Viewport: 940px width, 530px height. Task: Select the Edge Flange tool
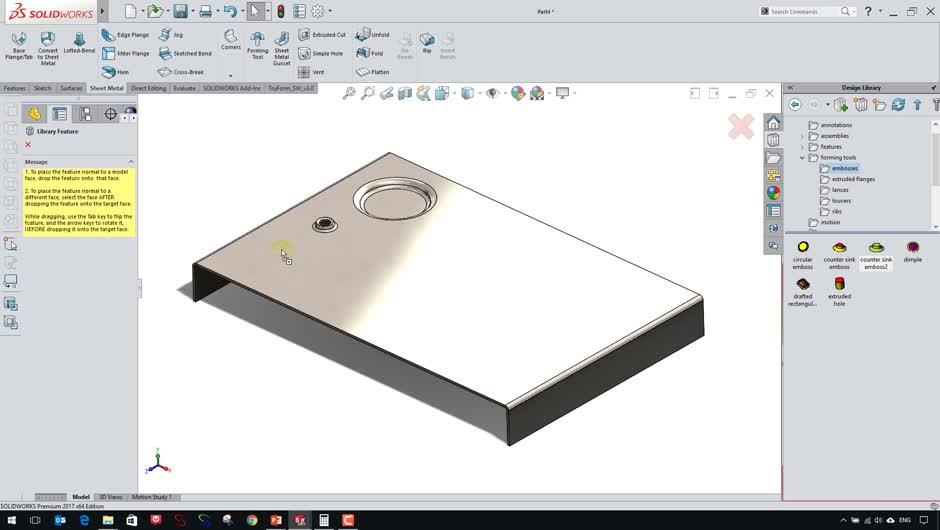[125, 35]
